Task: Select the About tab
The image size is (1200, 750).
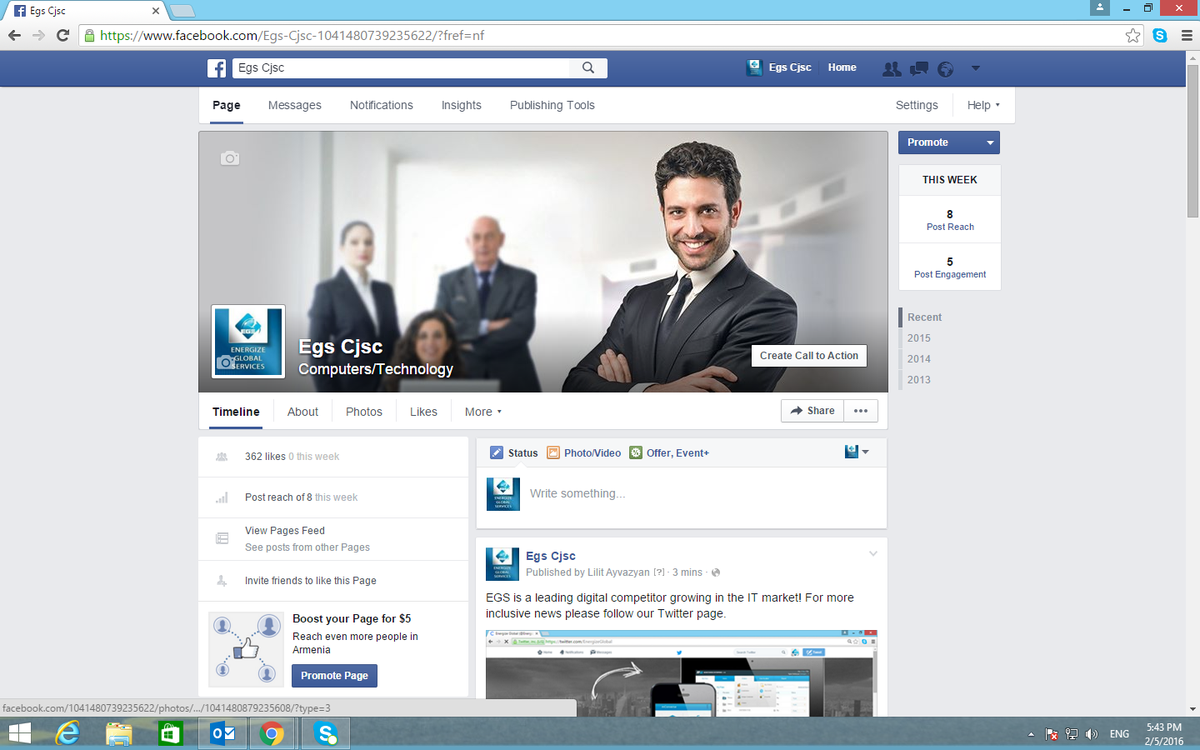Action: tap(303, 411)
